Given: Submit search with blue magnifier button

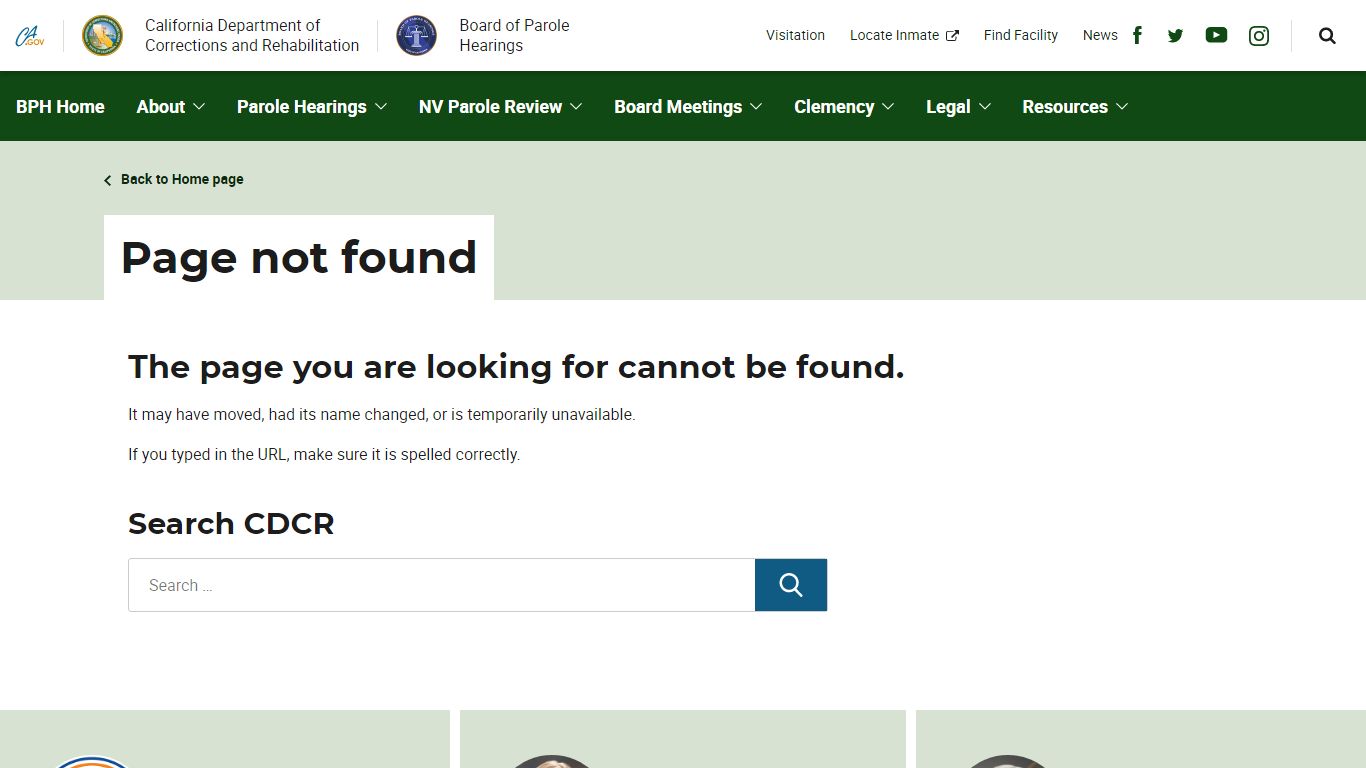Looking at the screenshot, I should [791, 585].
